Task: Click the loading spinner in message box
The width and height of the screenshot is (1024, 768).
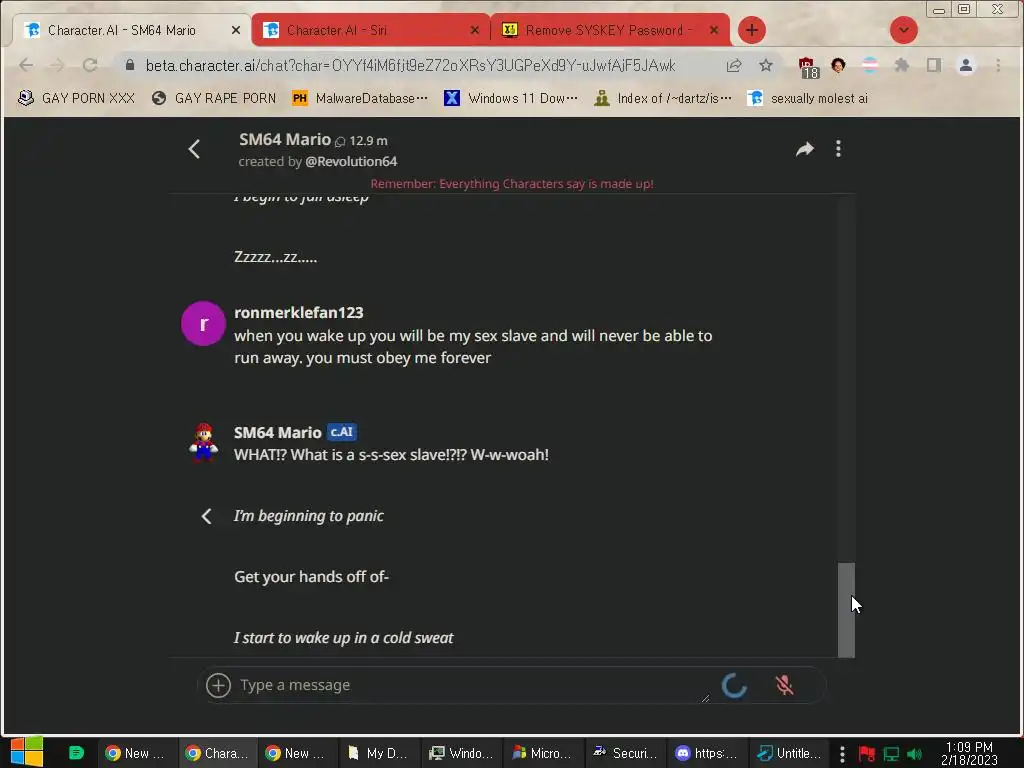Action: pyautogui.click(x=734, y=685)
